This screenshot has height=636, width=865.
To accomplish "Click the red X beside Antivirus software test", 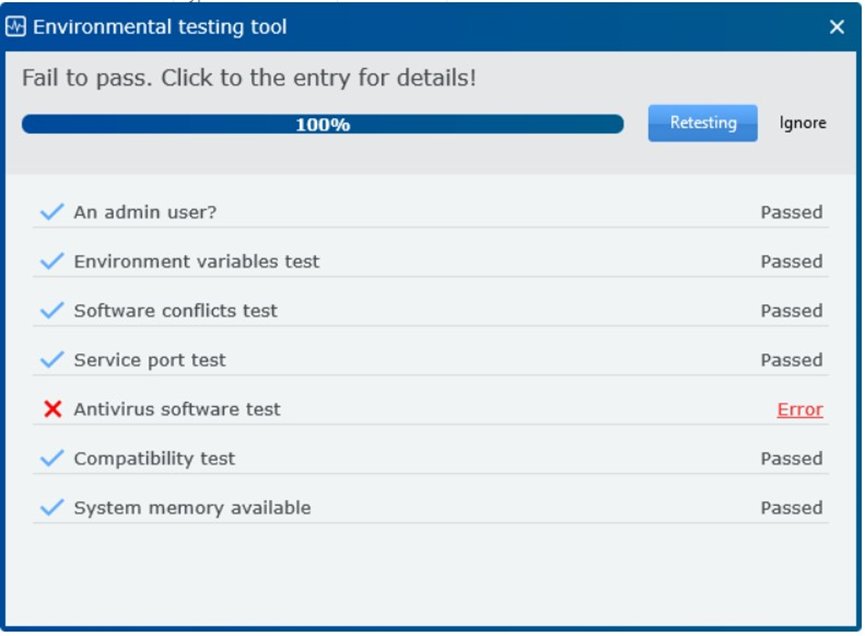I will [x=52, y=409].
